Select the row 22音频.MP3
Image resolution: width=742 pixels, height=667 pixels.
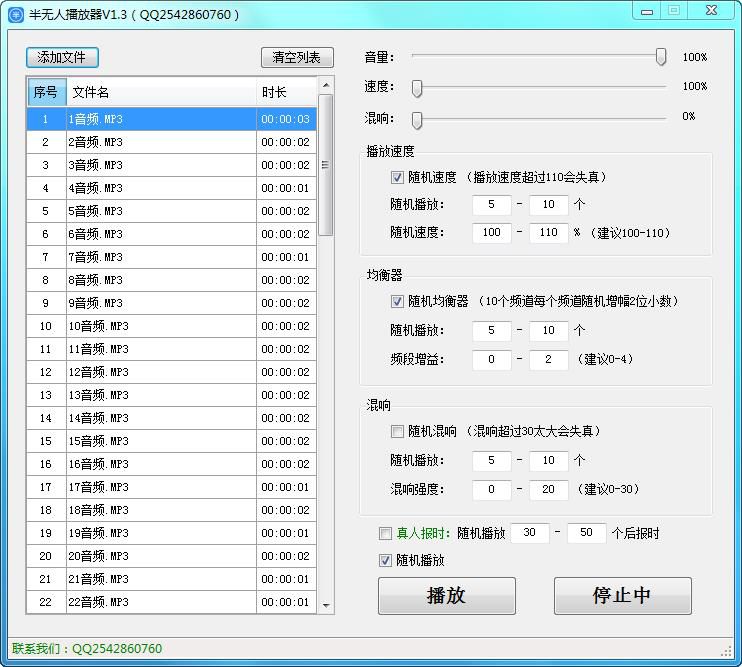click(171, 602)
